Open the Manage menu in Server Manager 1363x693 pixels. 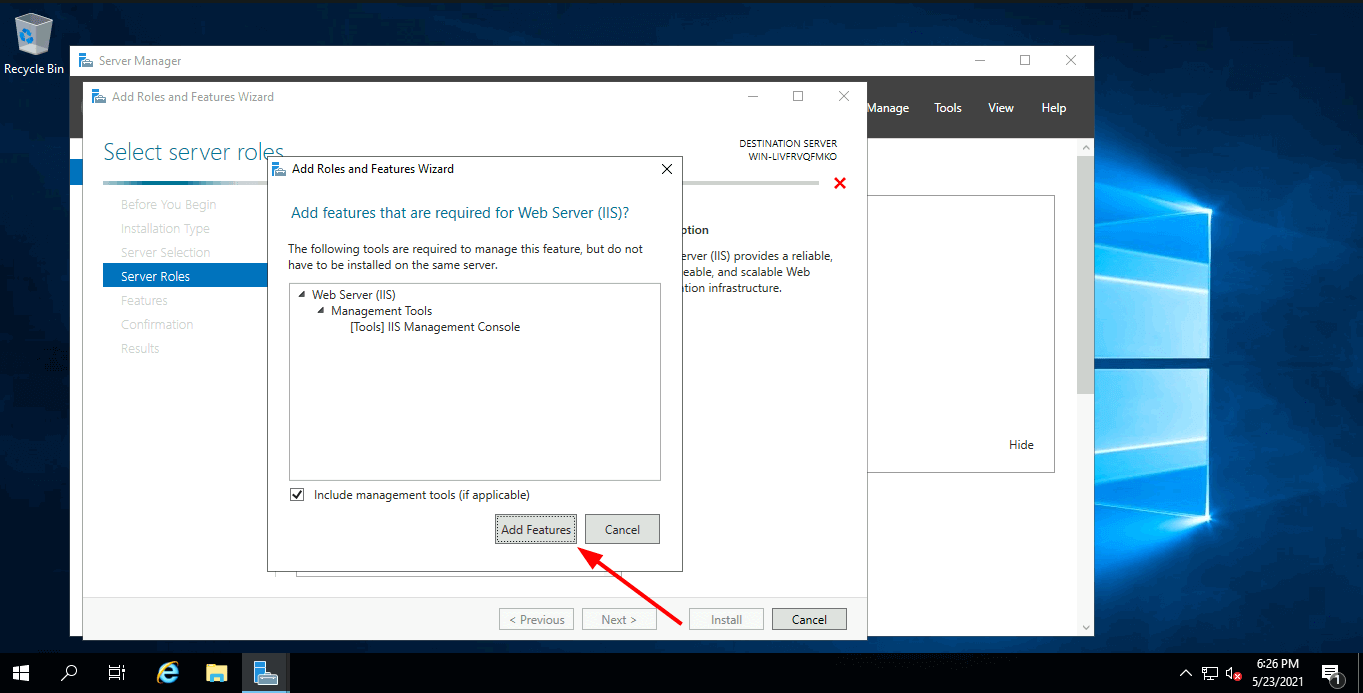[888, 108]
